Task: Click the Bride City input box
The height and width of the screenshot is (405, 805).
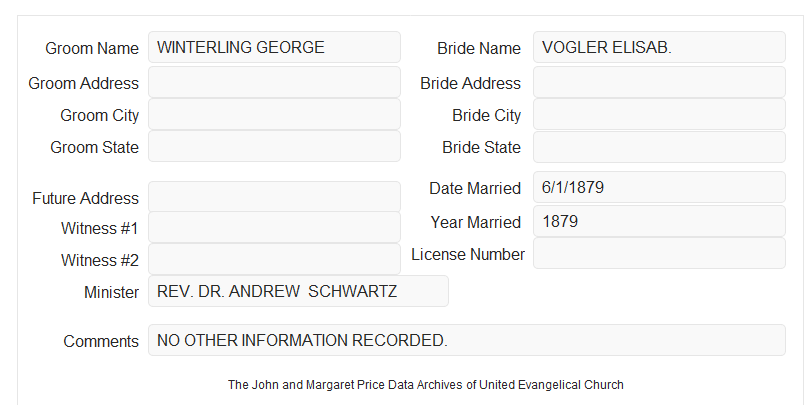Action: click(x=659, y=114)
